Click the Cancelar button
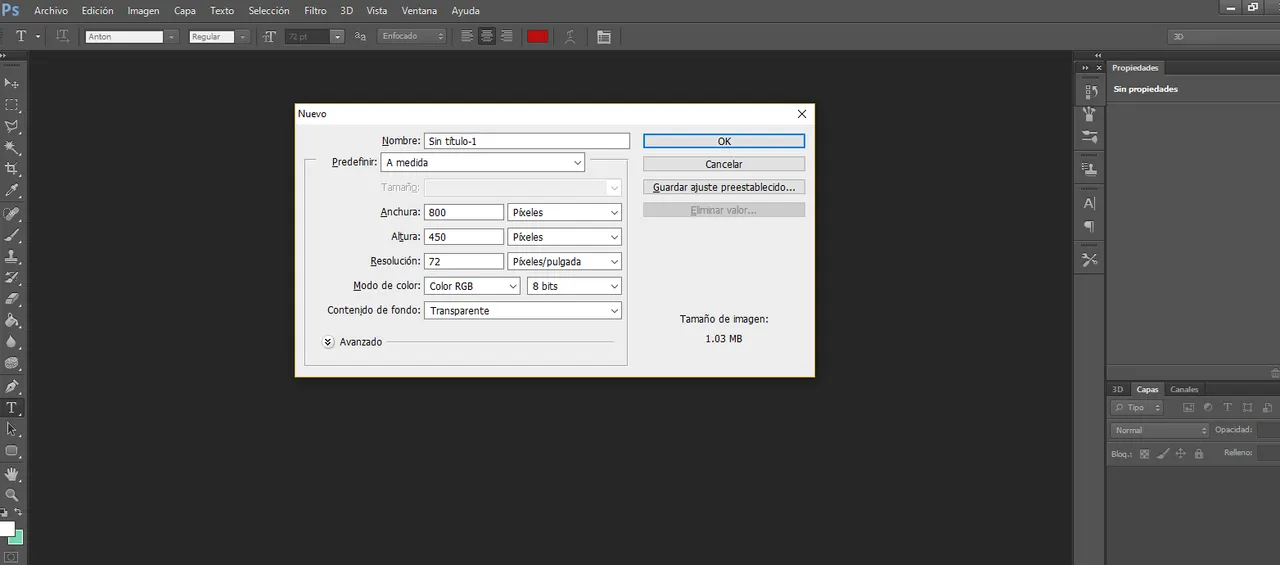The height and width of the screenshot is (565, 1280). tap(724, 164)
